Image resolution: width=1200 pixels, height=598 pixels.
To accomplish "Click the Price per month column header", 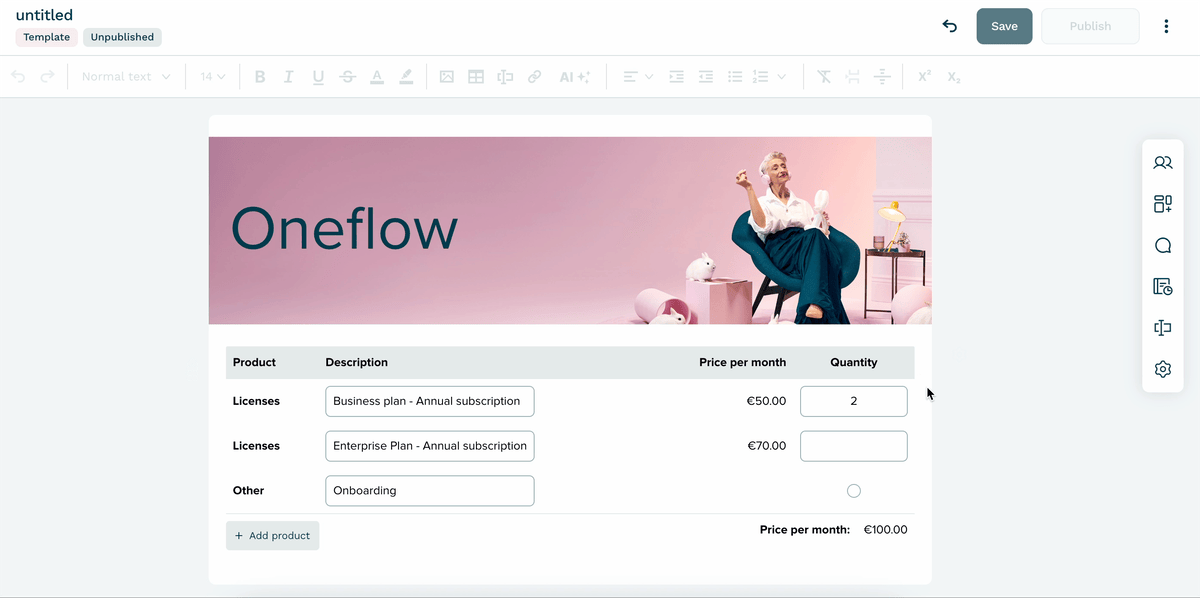I will [742, 362].
